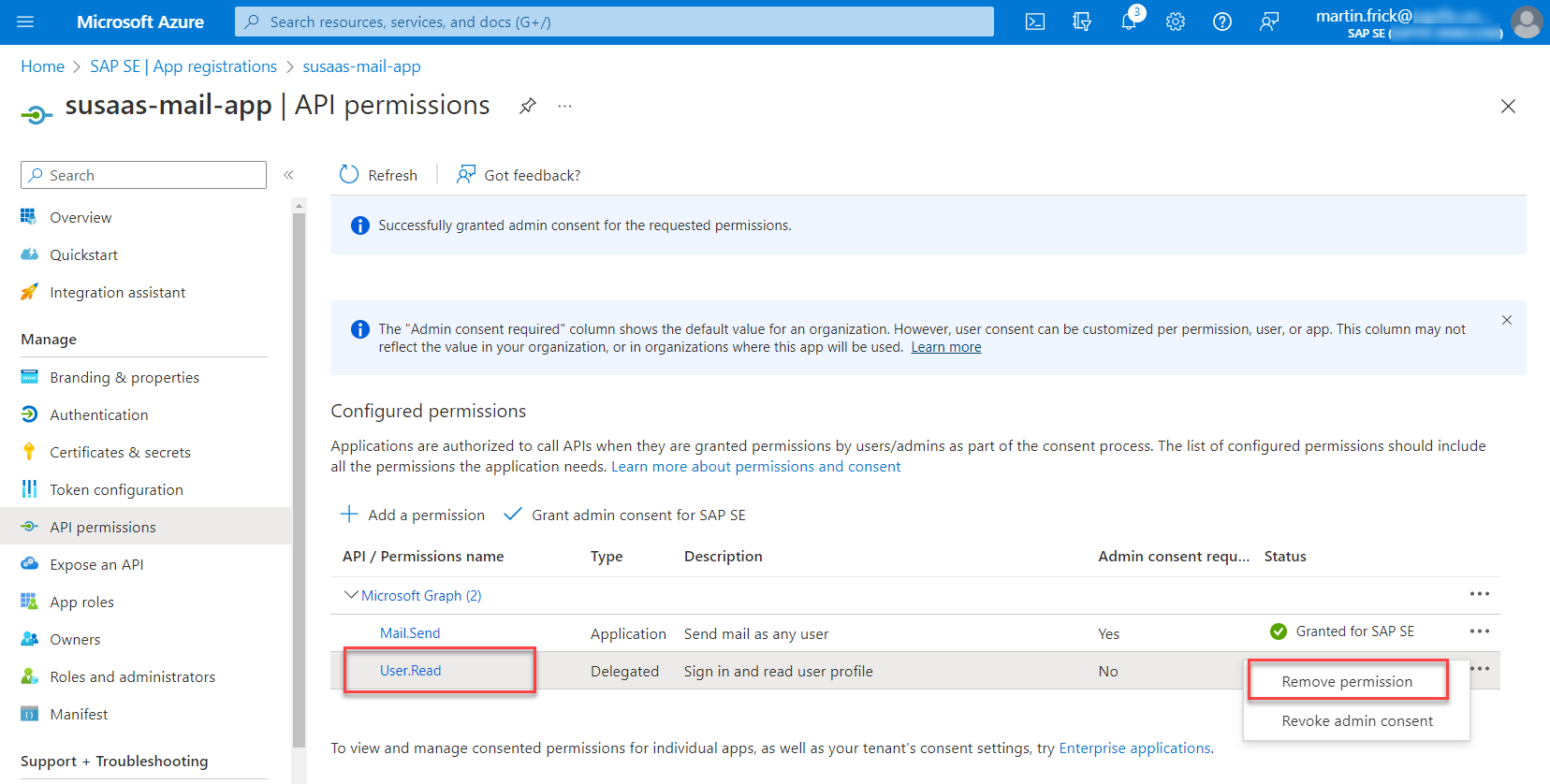1550x784 pixels.
Task: Open Branding & properties
Action: pos(124,377)
